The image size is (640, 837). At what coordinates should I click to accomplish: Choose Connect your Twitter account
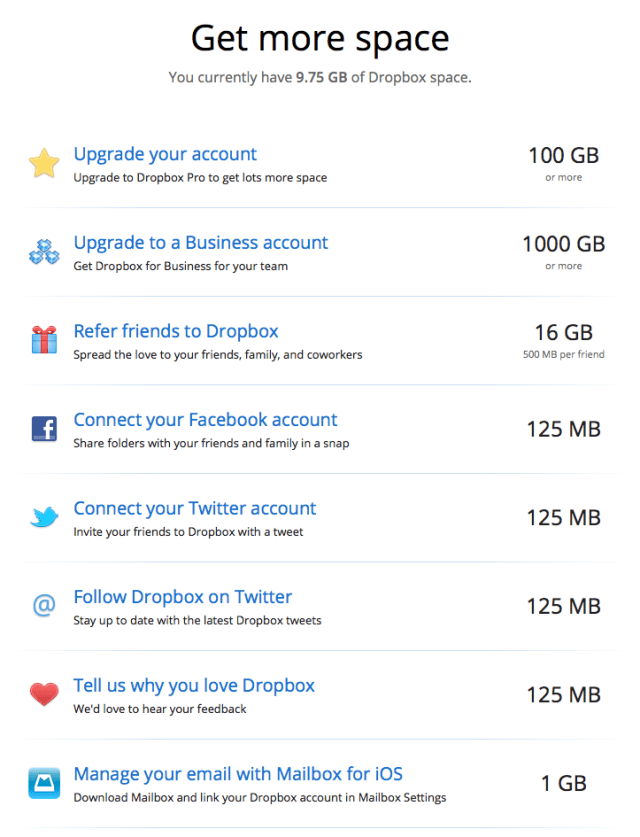pyautogui.click(x=194, y=508)
